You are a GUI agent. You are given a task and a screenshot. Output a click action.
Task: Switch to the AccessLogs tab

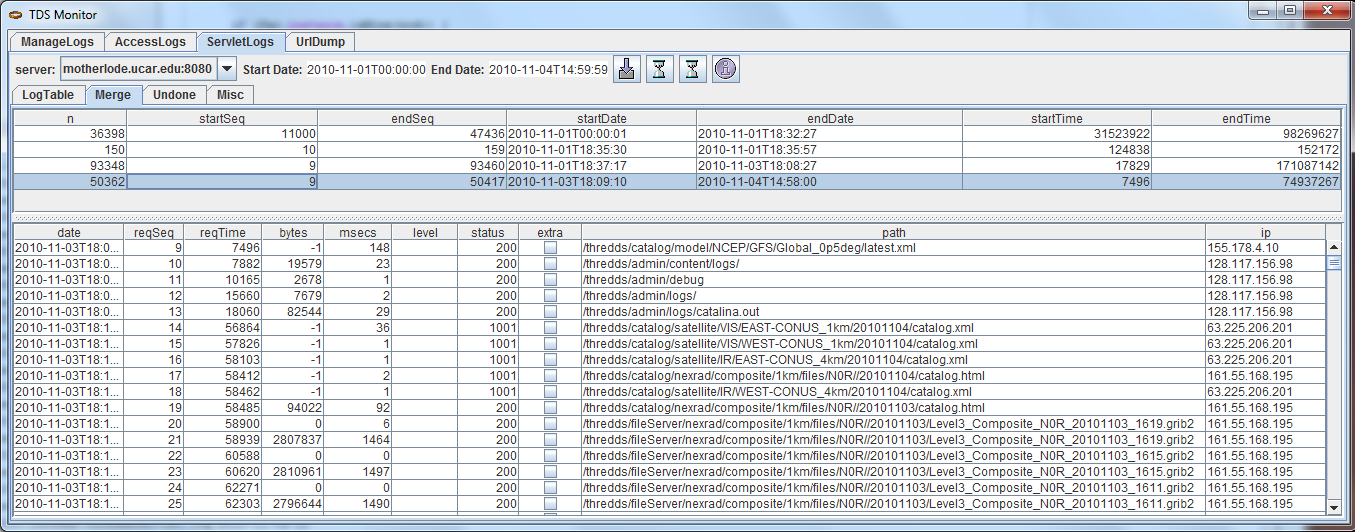[x=150, y=42]
